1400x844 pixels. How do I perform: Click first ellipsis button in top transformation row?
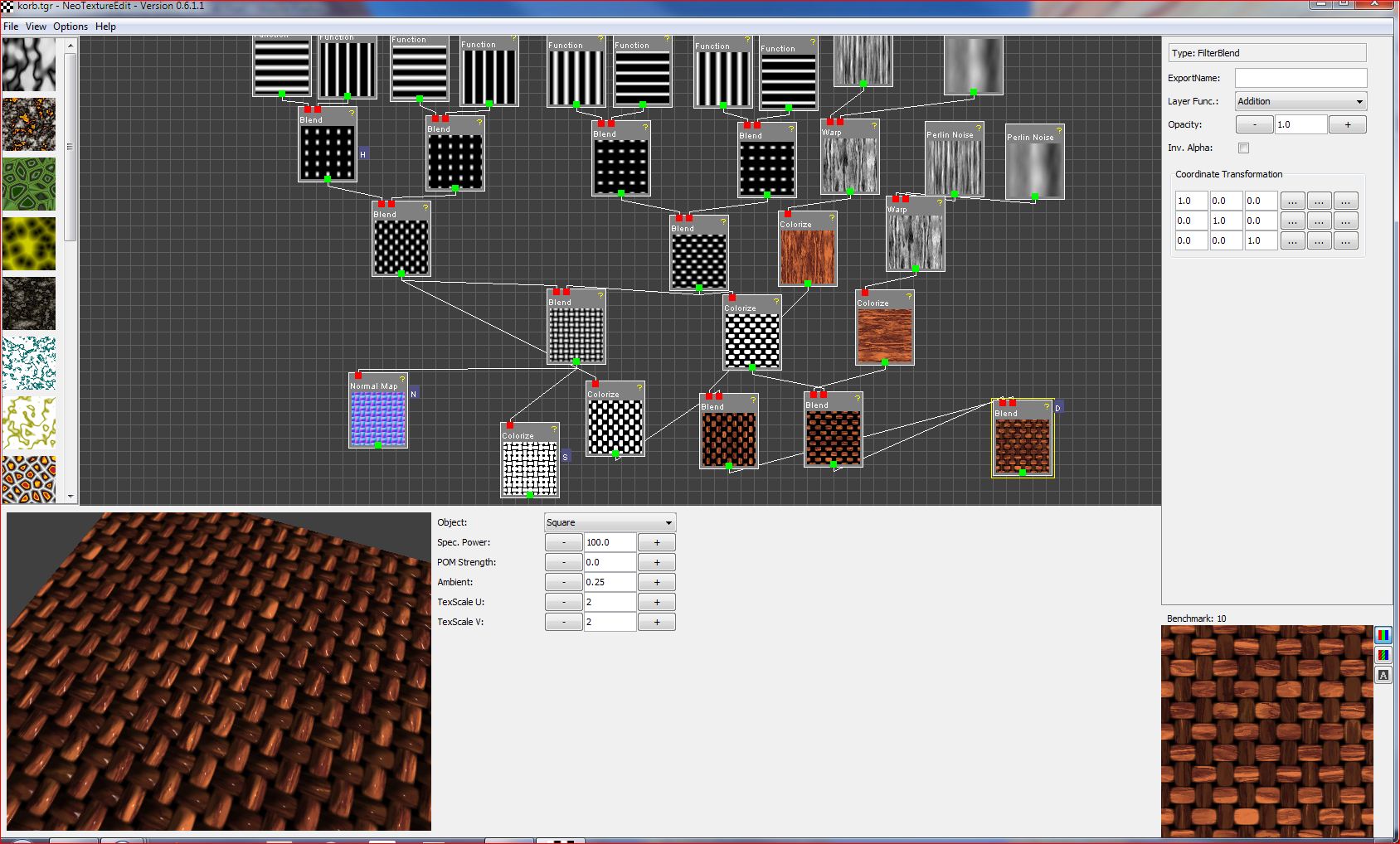pyautogui.click(x=1292, y=201)
